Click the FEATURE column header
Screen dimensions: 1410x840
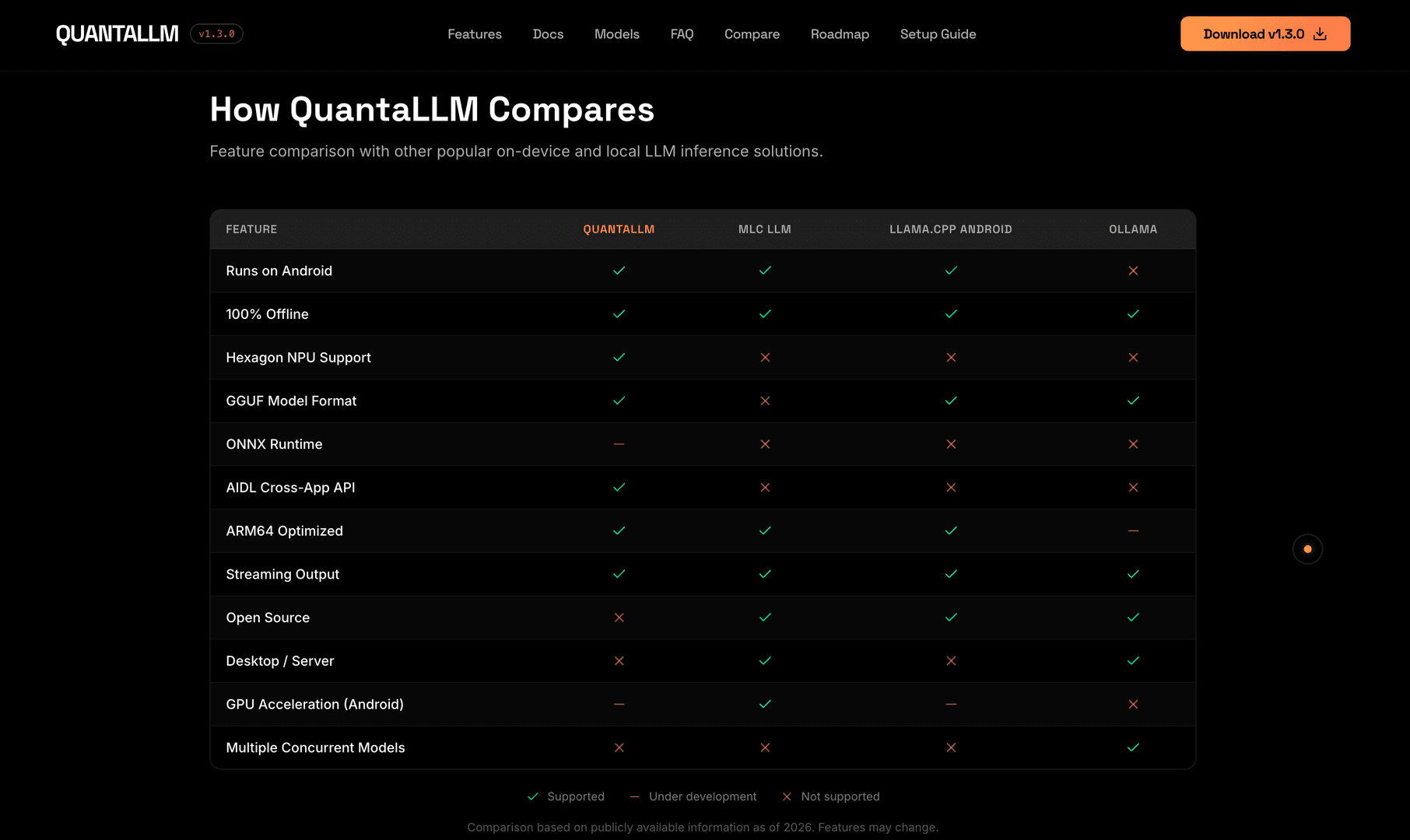[x=251, y=229]
